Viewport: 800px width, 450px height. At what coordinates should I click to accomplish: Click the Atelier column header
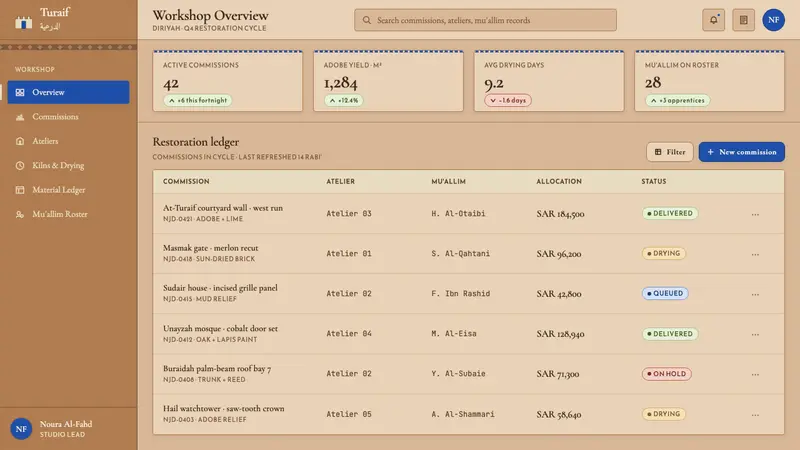pos(340,181)
